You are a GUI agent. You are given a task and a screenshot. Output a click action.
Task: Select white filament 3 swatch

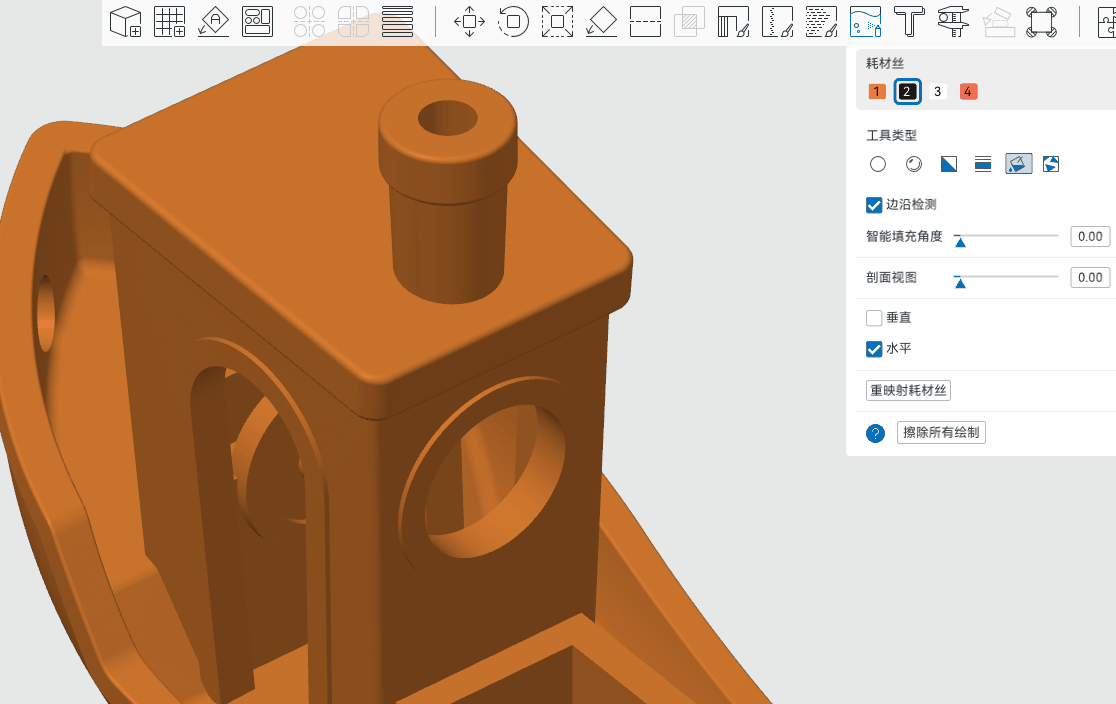click(937, 91)
